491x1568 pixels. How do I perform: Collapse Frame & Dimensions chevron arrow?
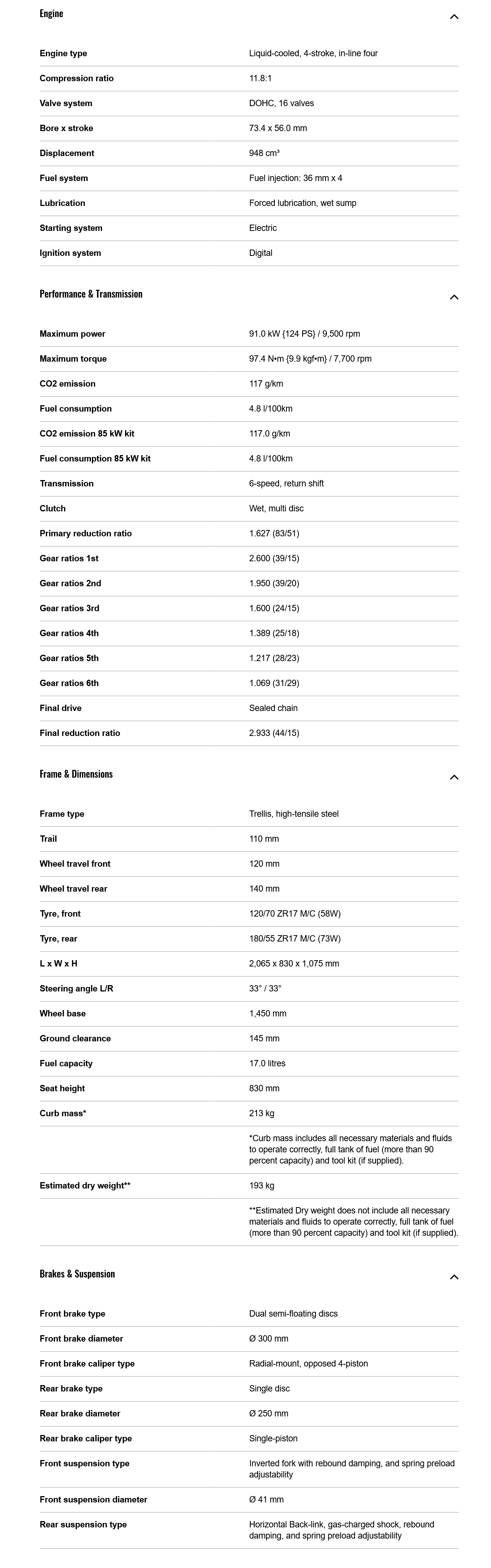pos(453,777)
